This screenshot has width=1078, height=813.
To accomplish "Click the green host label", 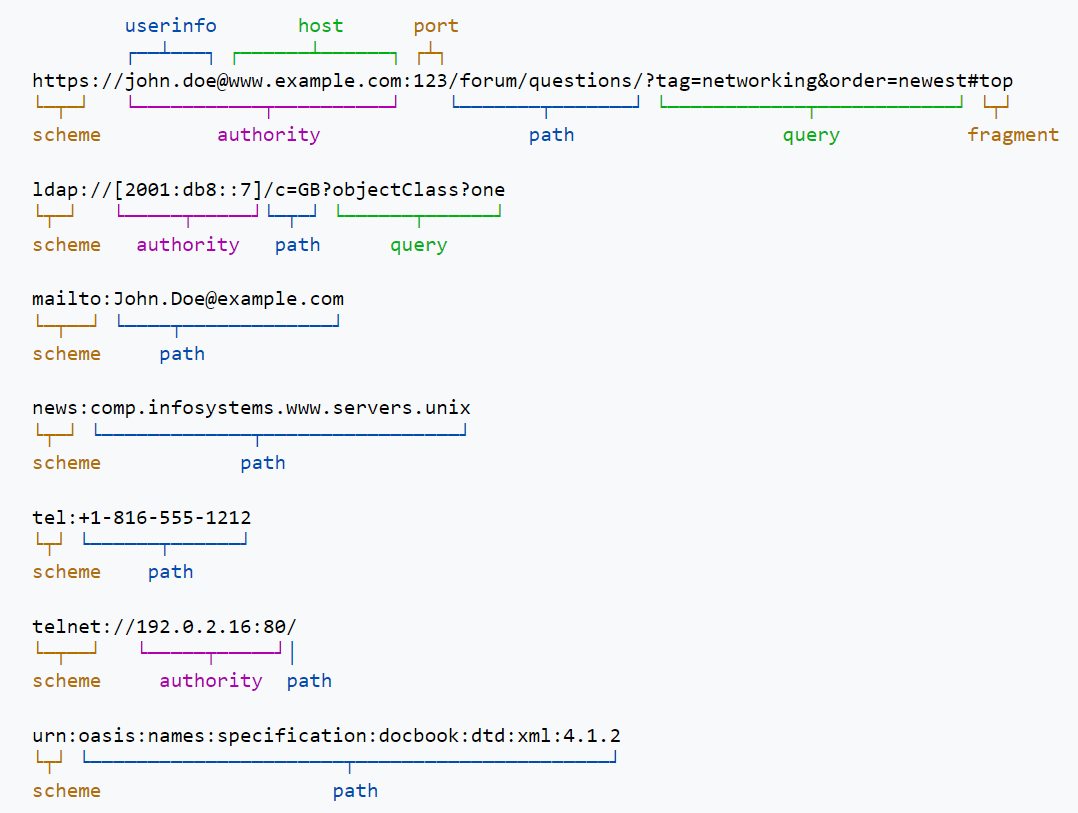I will coord(320,26).
